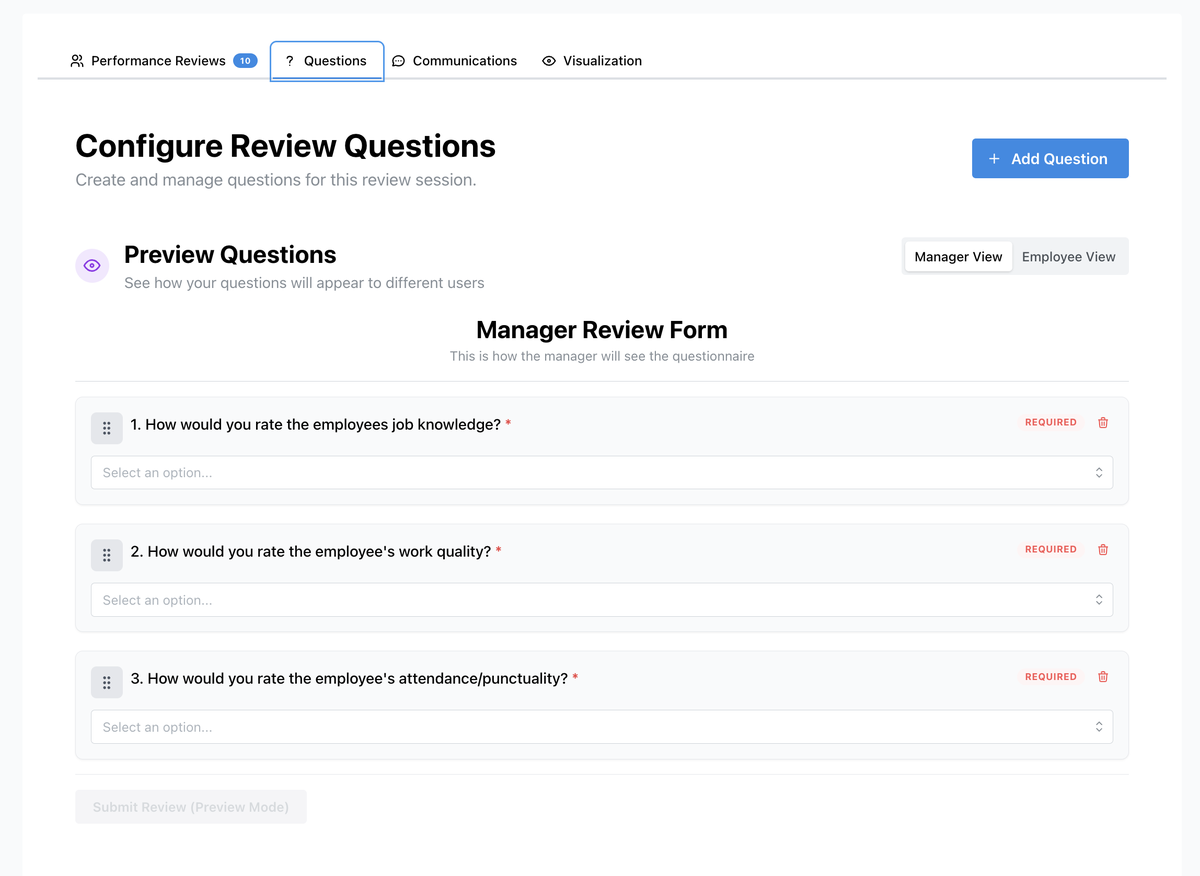
Task: Click the Manager Review Form heading
Action: 602,330
